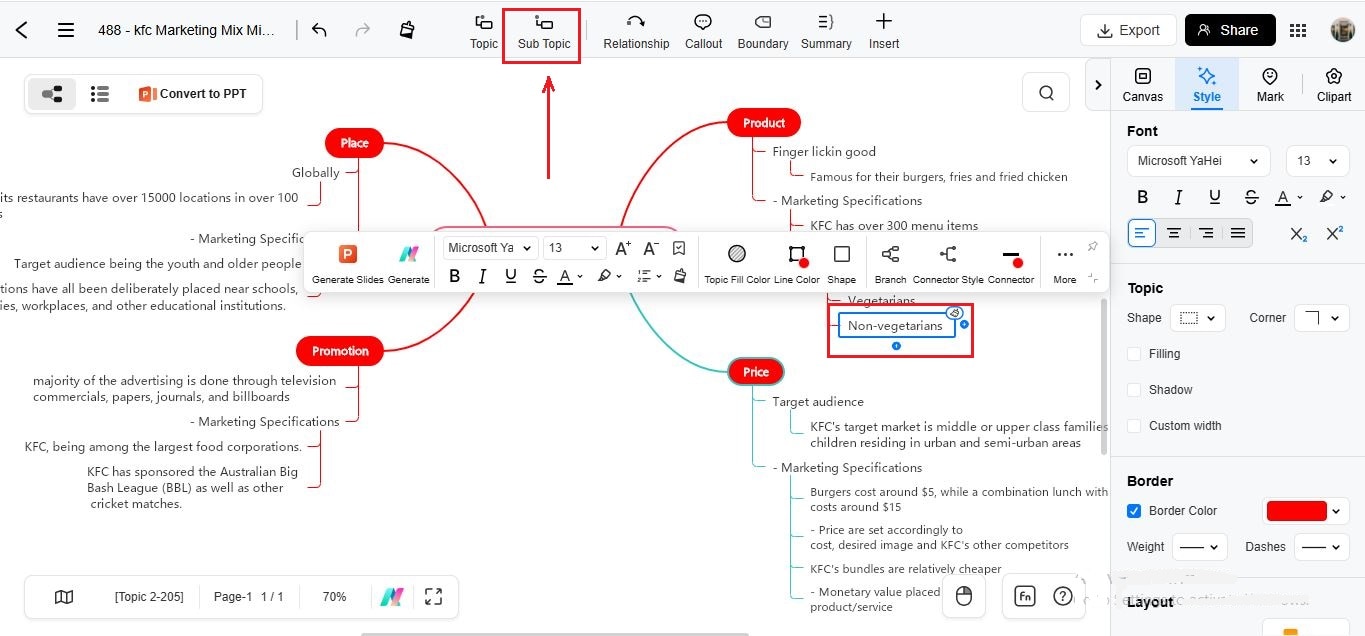Open highlight color in Style panel
Image resolution: width=1365 pixels, height=636 pixels.
pos(1331,197)
